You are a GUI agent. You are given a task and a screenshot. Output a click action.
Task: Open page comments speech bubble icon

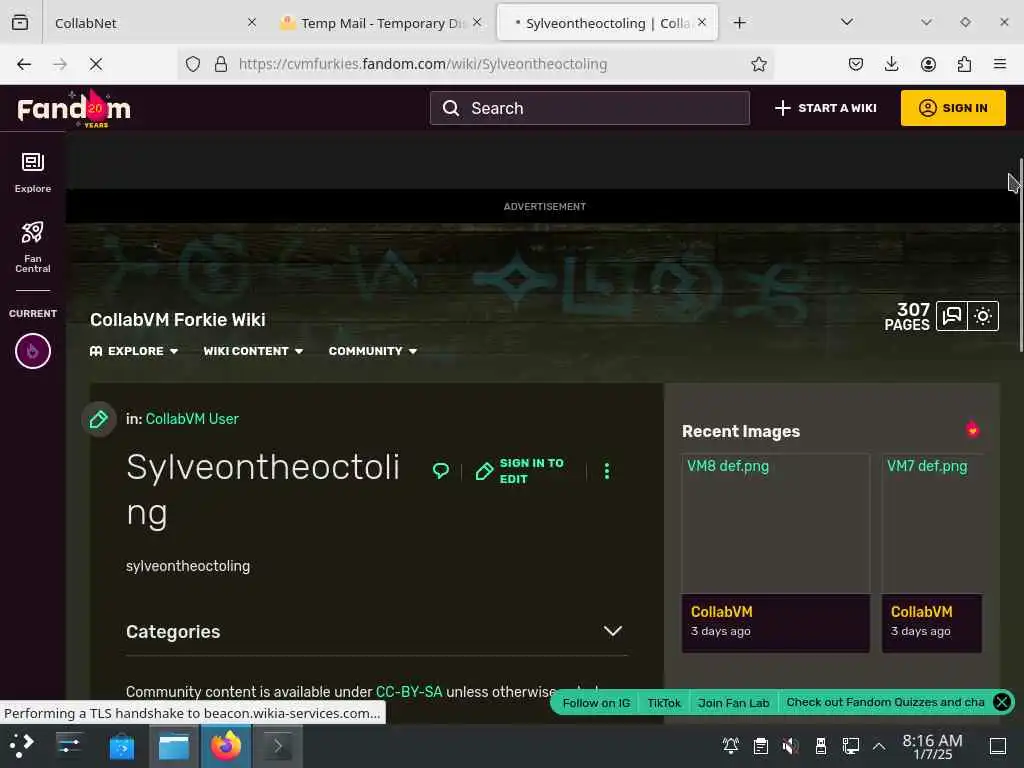click(x=441, y=470)
